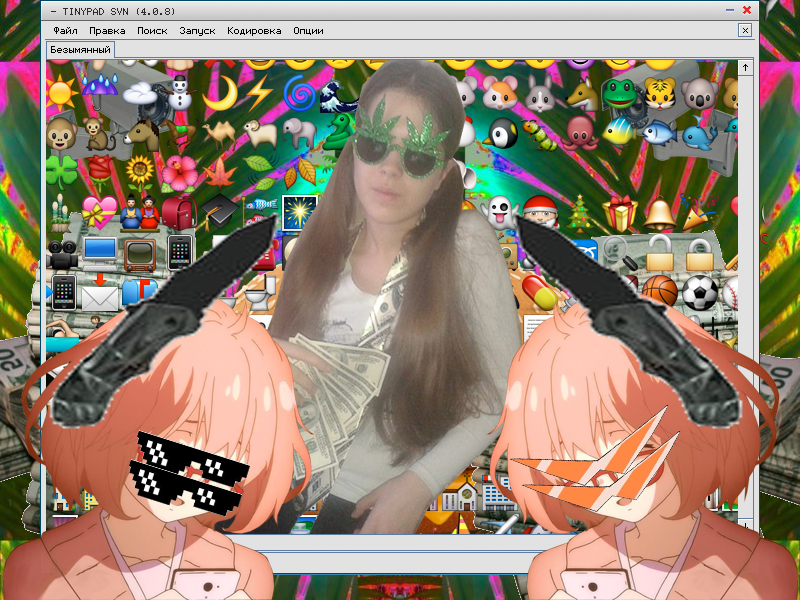Close the document with the menu-bar X button

click(x=745, y=31)
